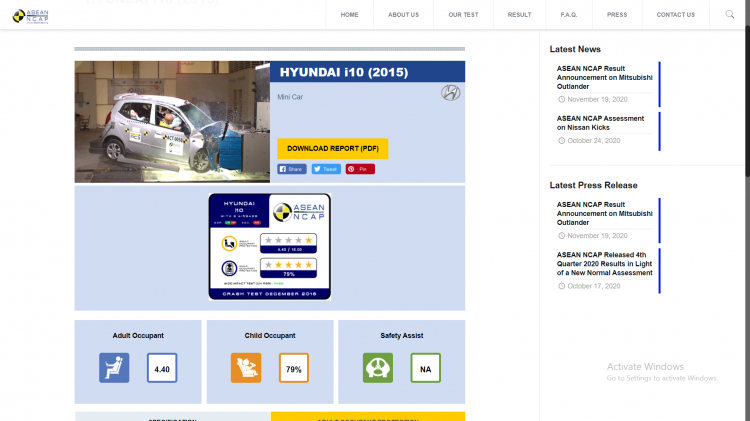Screen dimensions: 750x421
Task: Click the Adult Occupant score 4.40
Action: click(x=162, y=368)
